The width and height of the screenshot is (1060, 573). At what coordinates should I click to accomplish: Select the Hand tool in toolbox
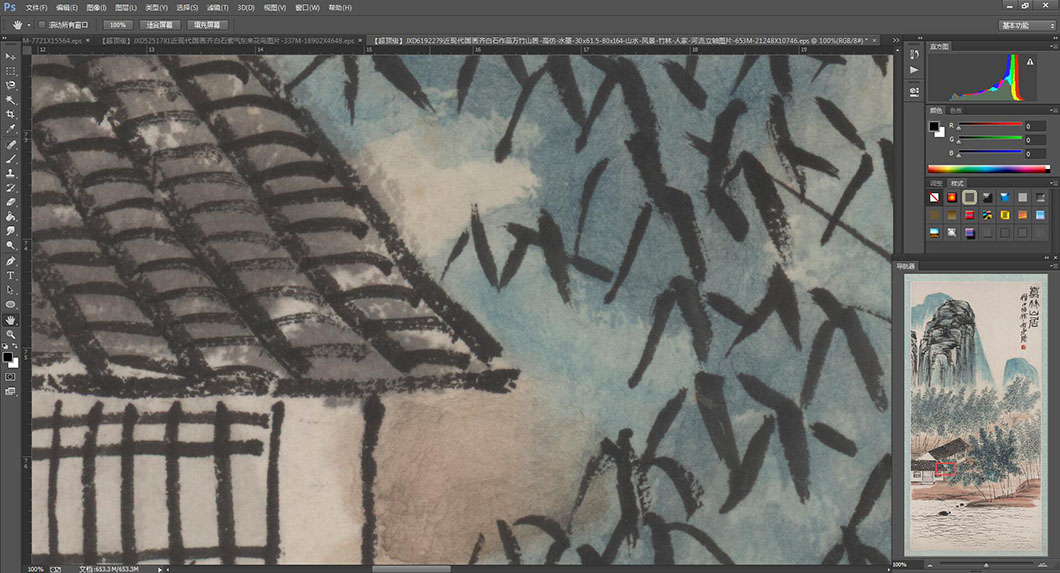10,320
